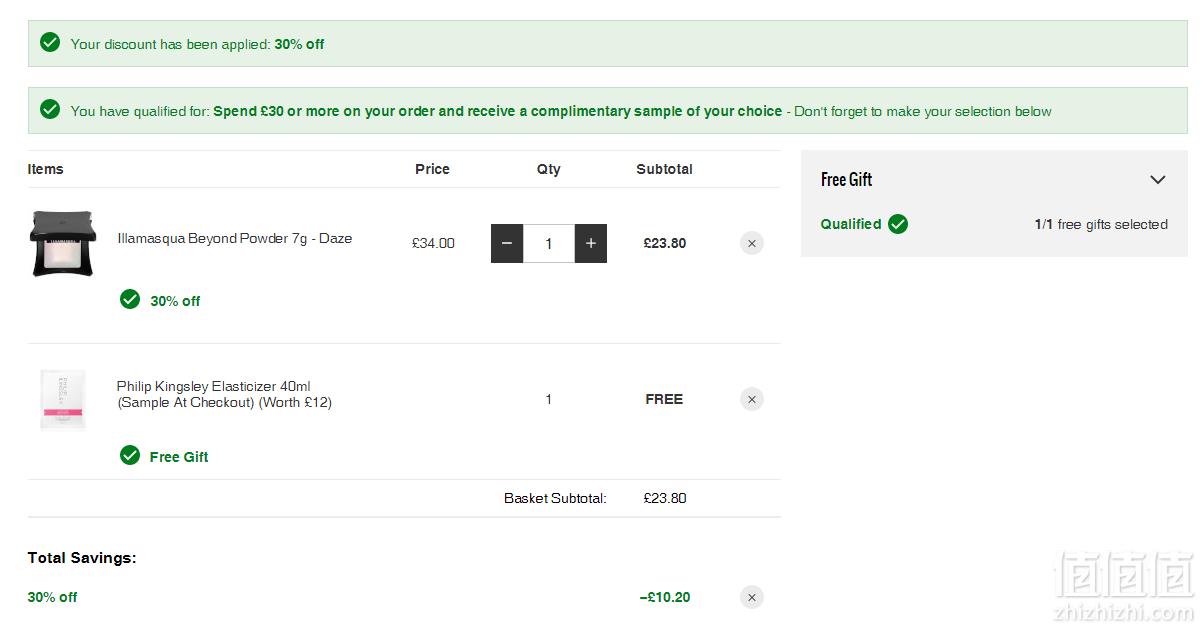Click the 1/1 free gifts selected text

1101,224
